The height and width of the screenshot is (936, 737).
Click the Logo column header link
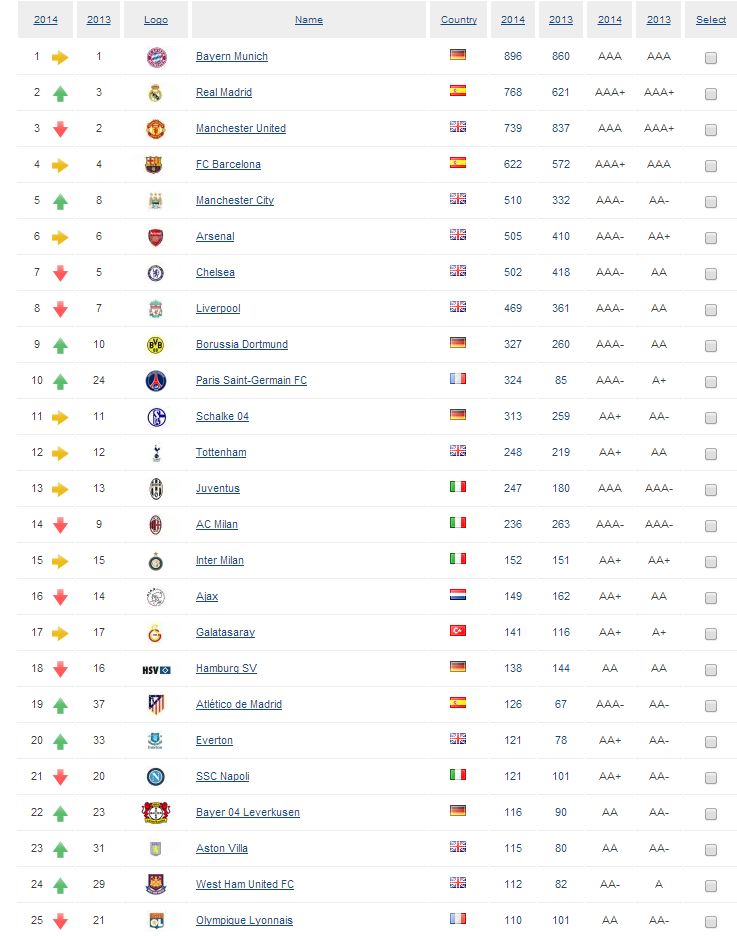[x=156, y=20]
